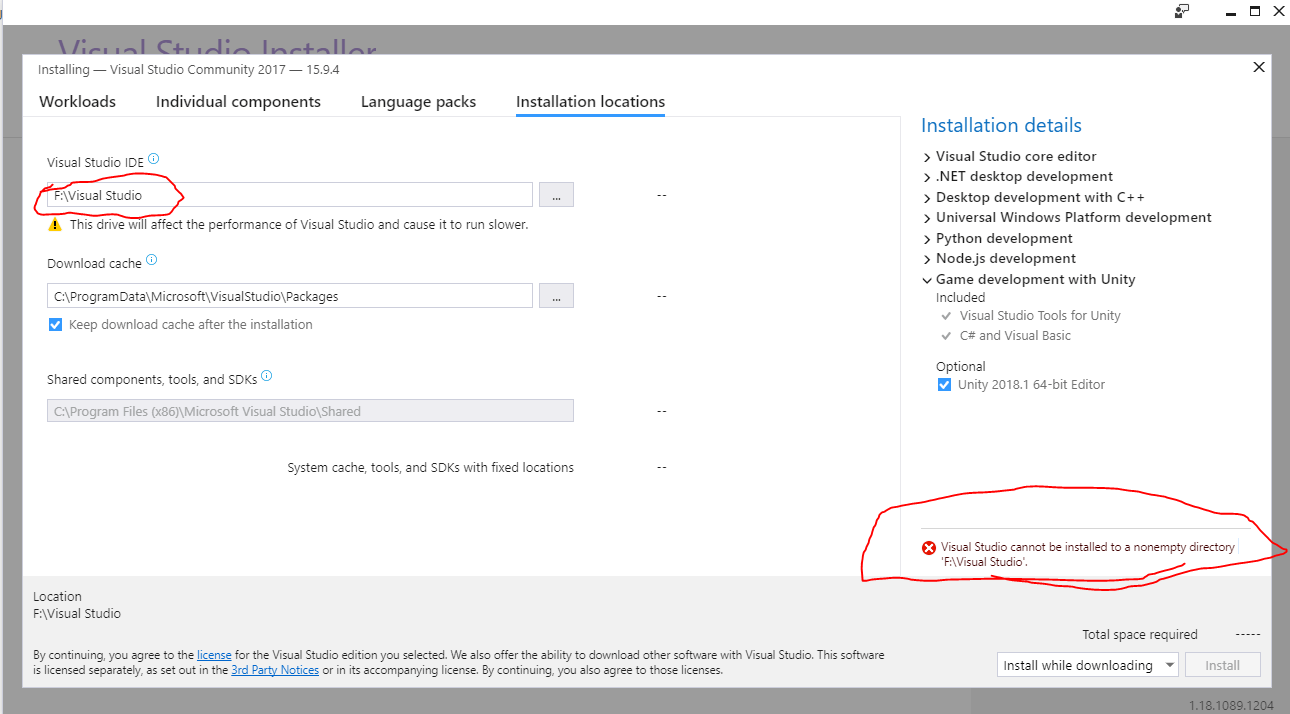Expand the .NET desktop development details
Viewport: 1290px width, 714px height.
tap(926, 176)
